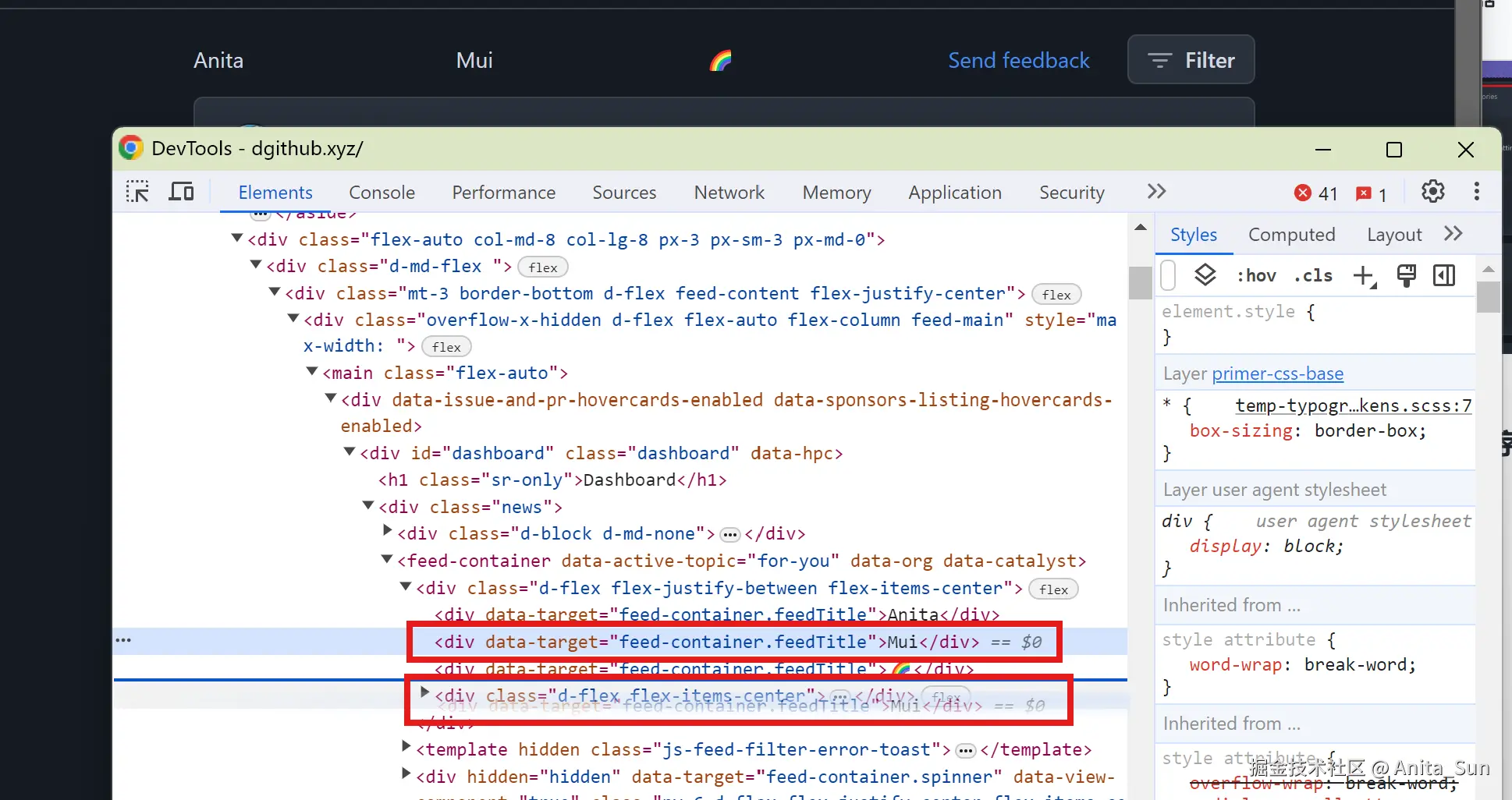Collapse the feed-container node

pyautogui.click(x=387, y=560)
